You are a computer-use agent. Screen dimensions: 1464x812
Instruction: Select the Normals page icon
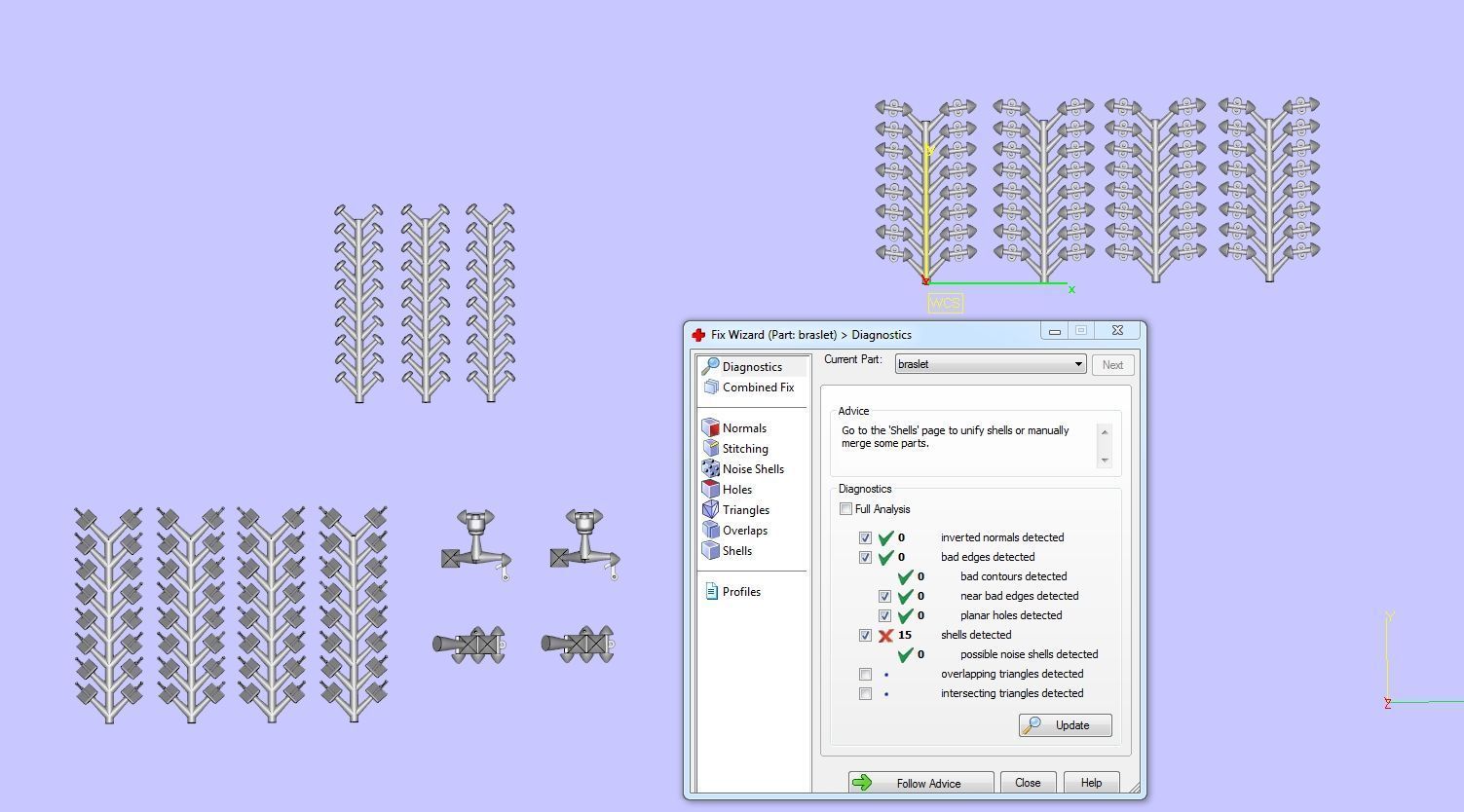tap(710, 427)
